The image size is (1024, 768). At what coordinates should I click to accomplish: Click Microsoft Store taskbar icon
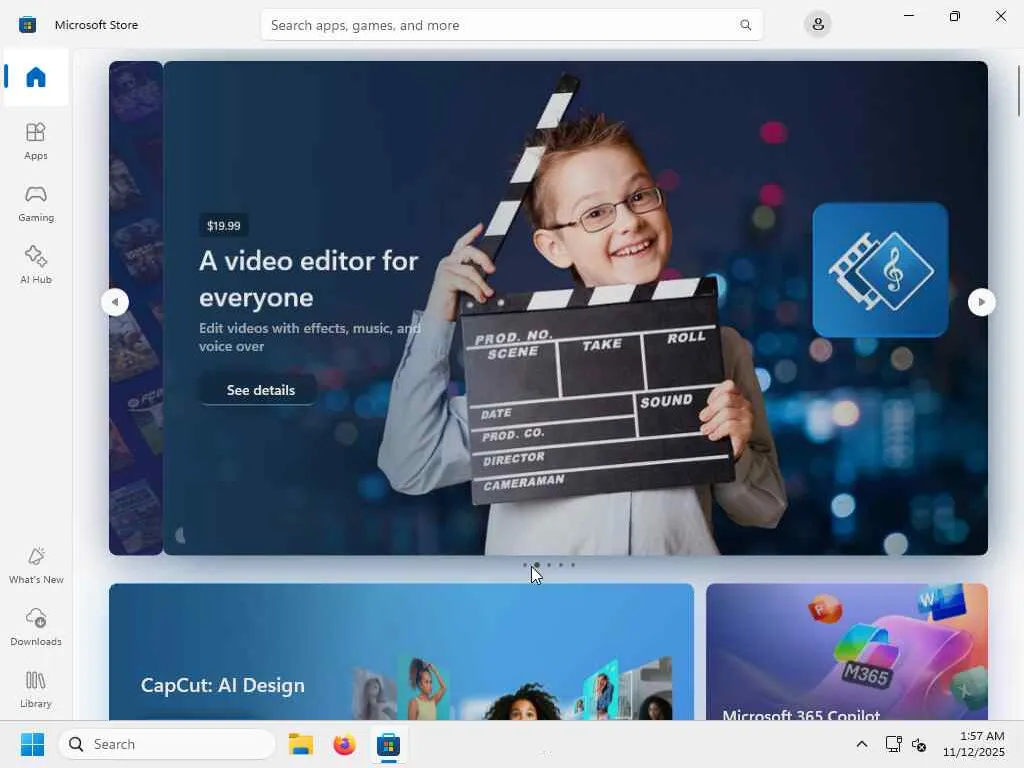click(388, 744)
